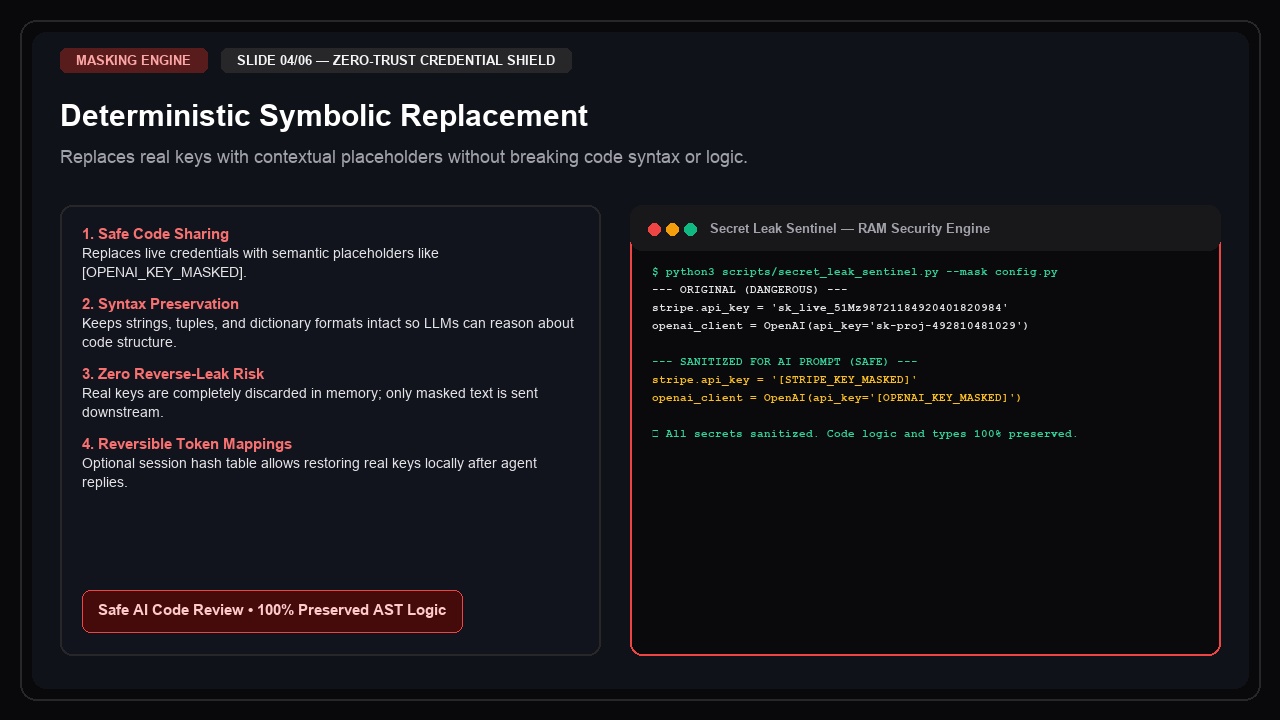Click the line with sk-proj OpenAI key
Screen dimensions: 1280x720
click(x=840, y=326)
